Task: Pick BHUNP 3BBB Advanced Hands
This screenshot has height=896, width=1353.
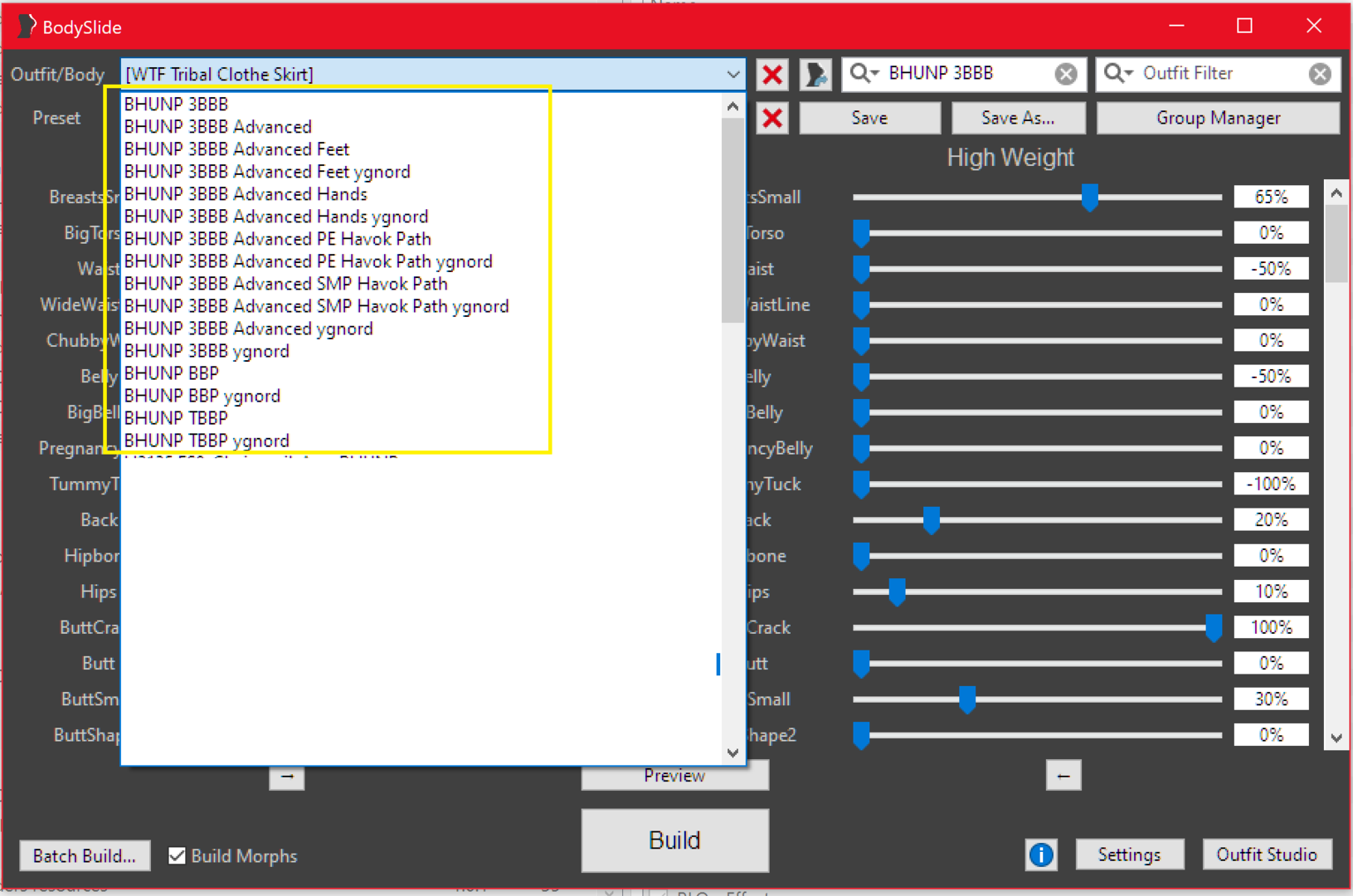Action: coord(246,194)
